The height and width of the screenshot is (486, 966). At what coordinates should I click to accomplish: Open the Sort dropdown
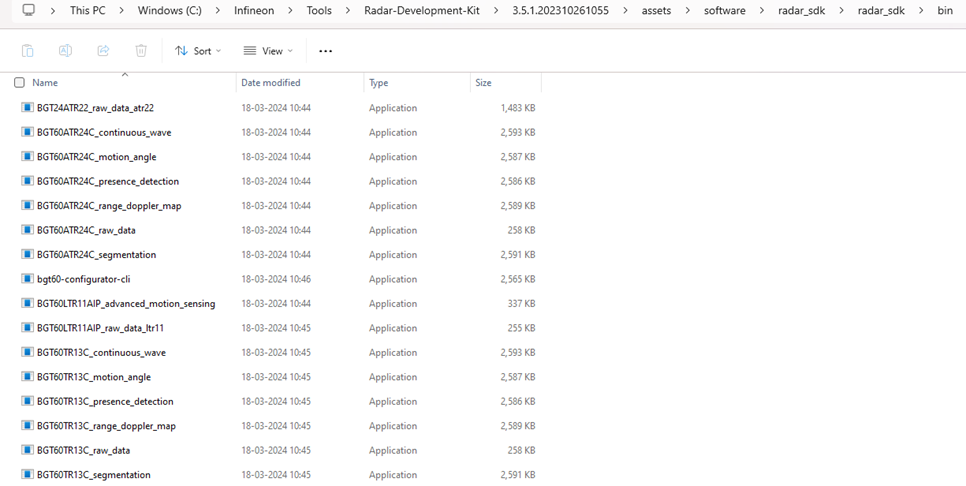point(197,51)
